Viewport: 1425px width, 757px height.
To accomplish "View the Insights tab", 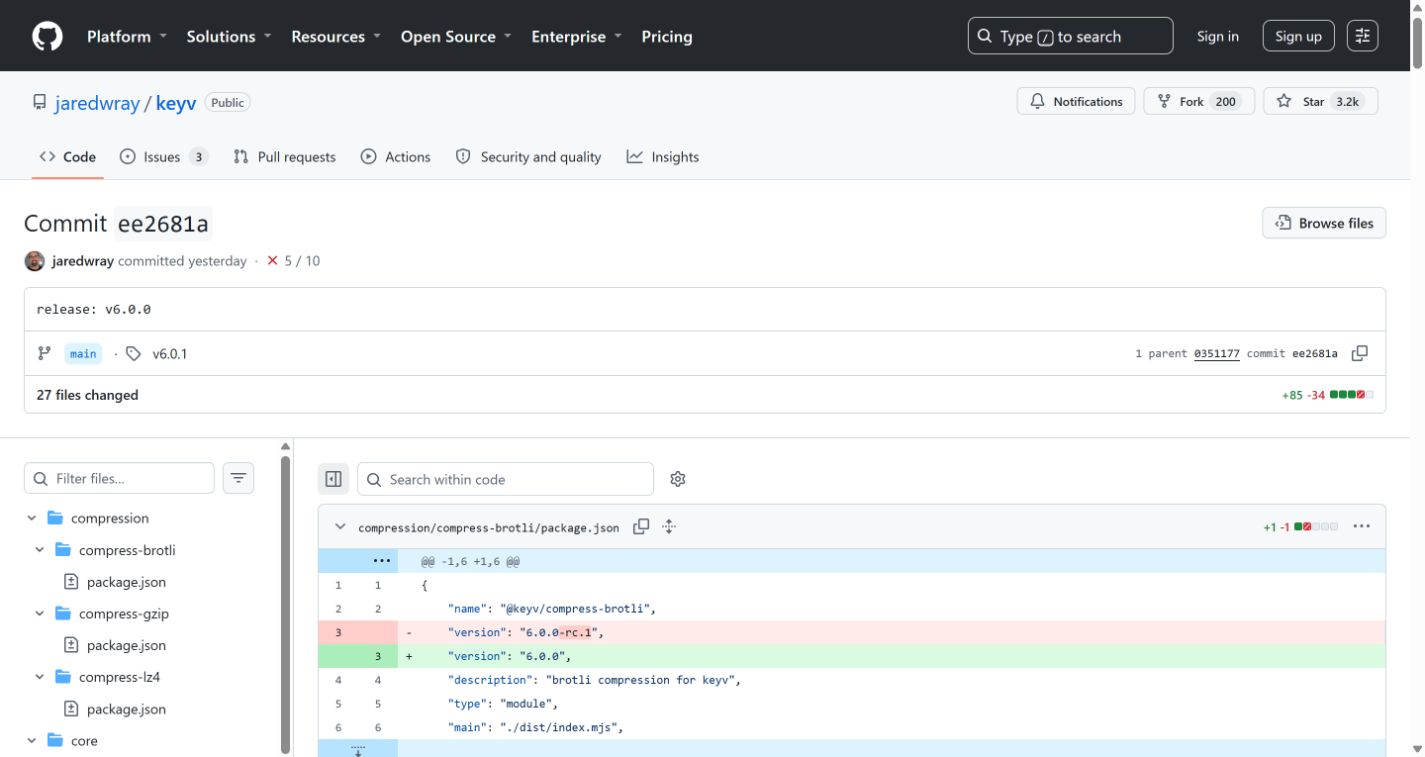I will click(663, 157).
